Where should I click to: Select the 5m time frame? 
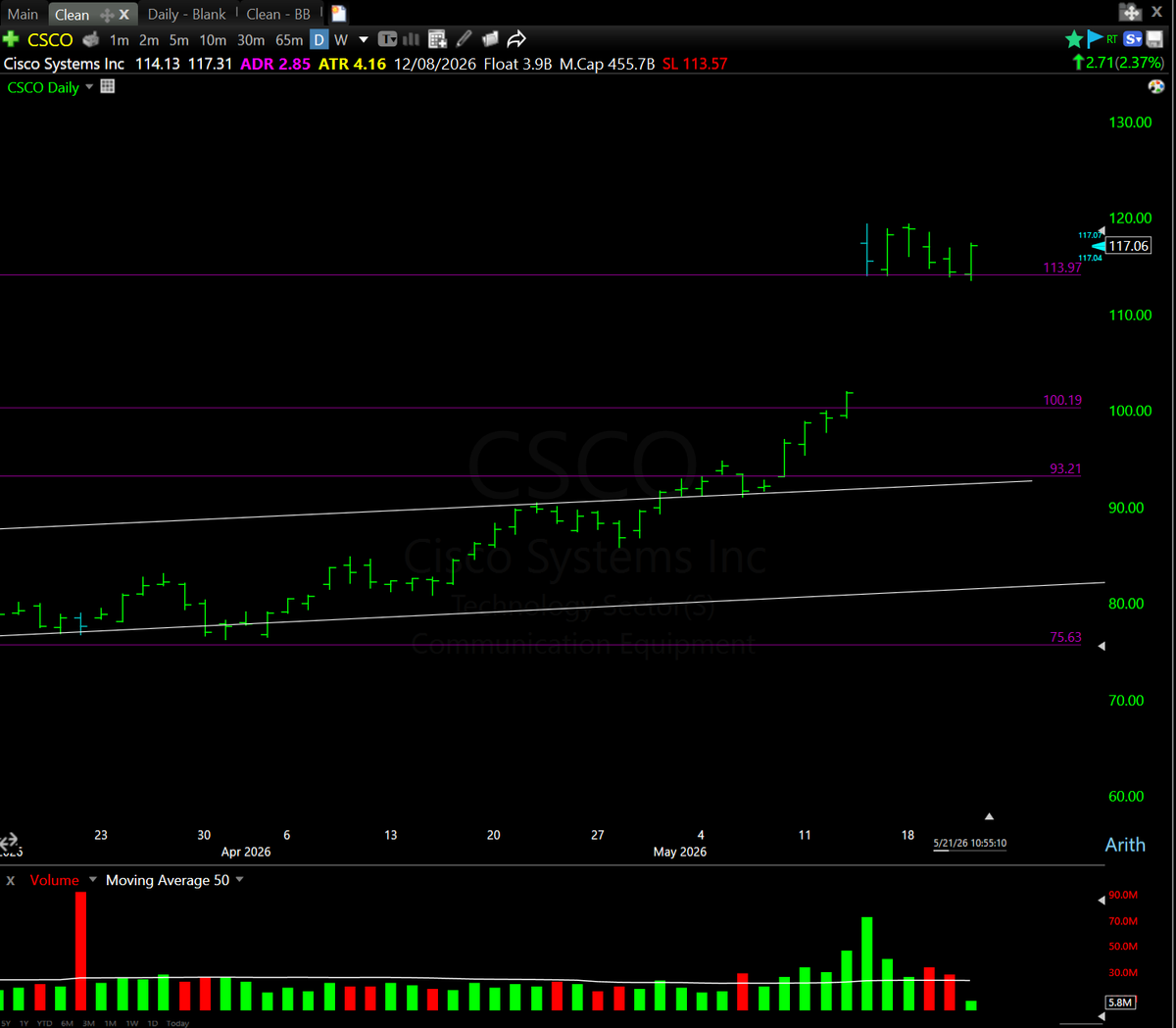click(178, 40)
